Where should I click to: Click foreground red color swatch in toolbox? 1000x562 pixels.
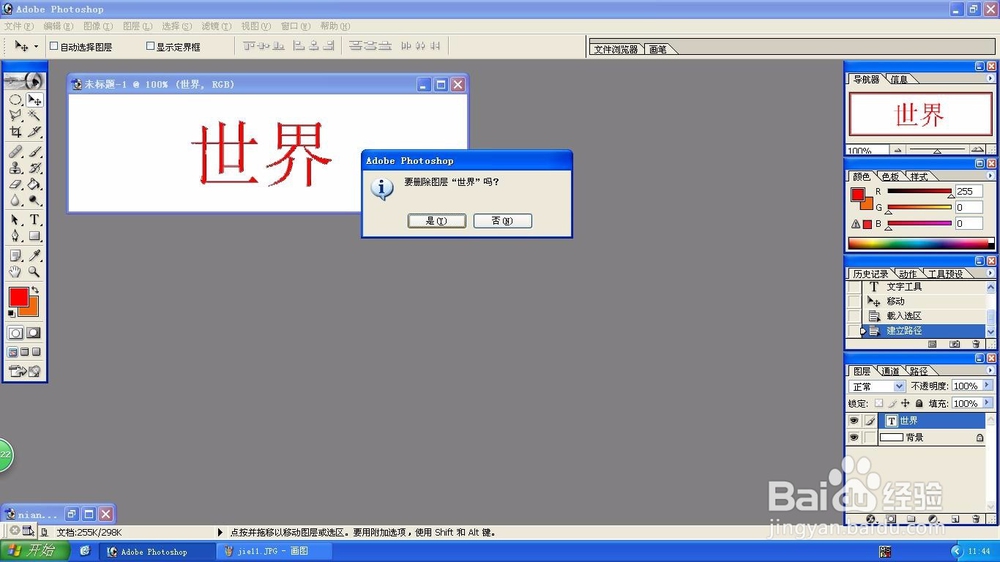coord(18,297)
